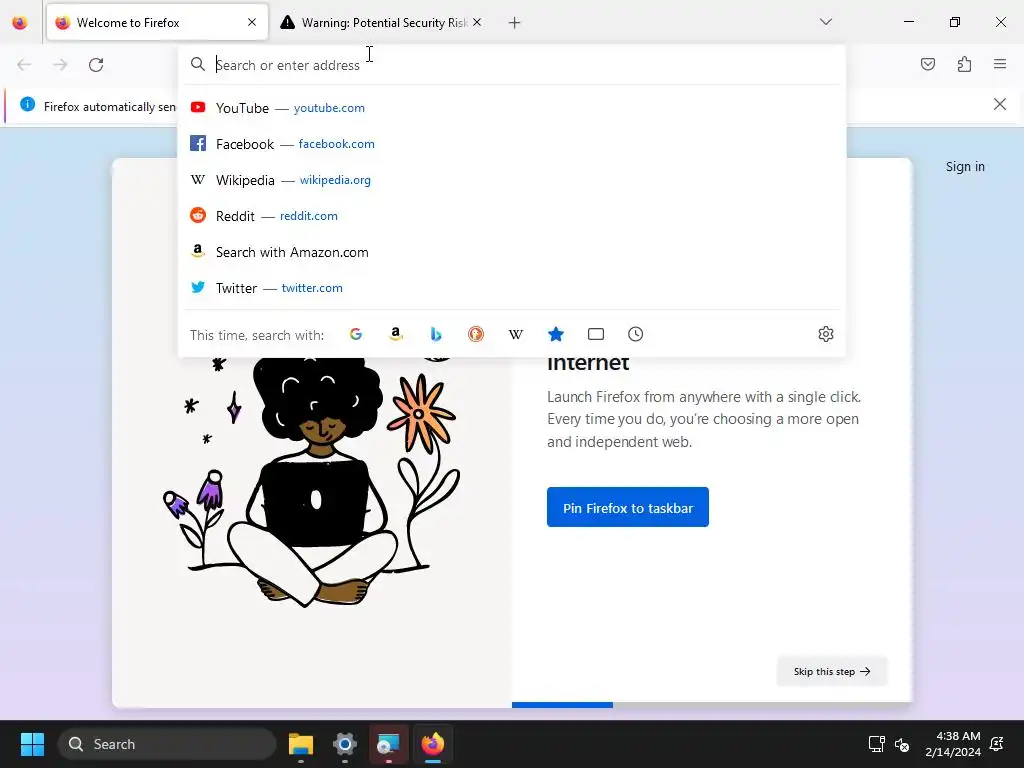Open Settings gear from taskbar
This screenshot has width=1024, height=768.
pos(345,744)
